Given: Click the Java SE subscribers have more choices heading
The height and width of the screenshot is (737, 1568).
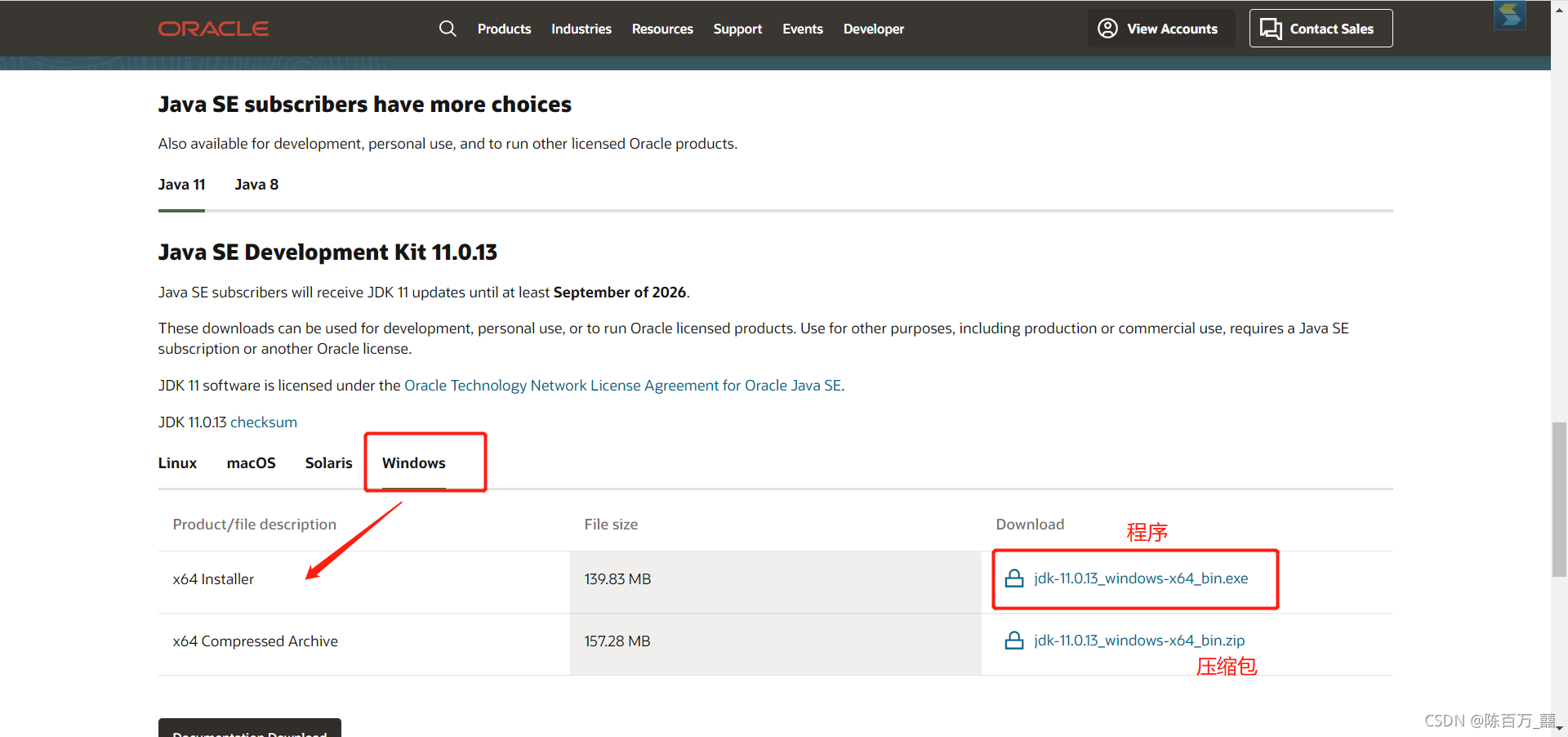Looking at the screenshot, I should click(x=364, y=105).
